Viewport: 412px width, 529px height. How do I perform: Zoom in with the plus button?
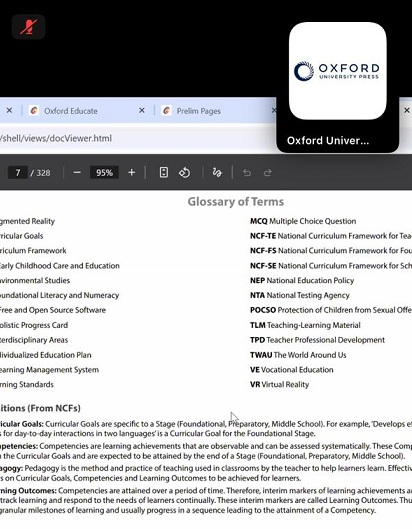click(x=132, y=173)
